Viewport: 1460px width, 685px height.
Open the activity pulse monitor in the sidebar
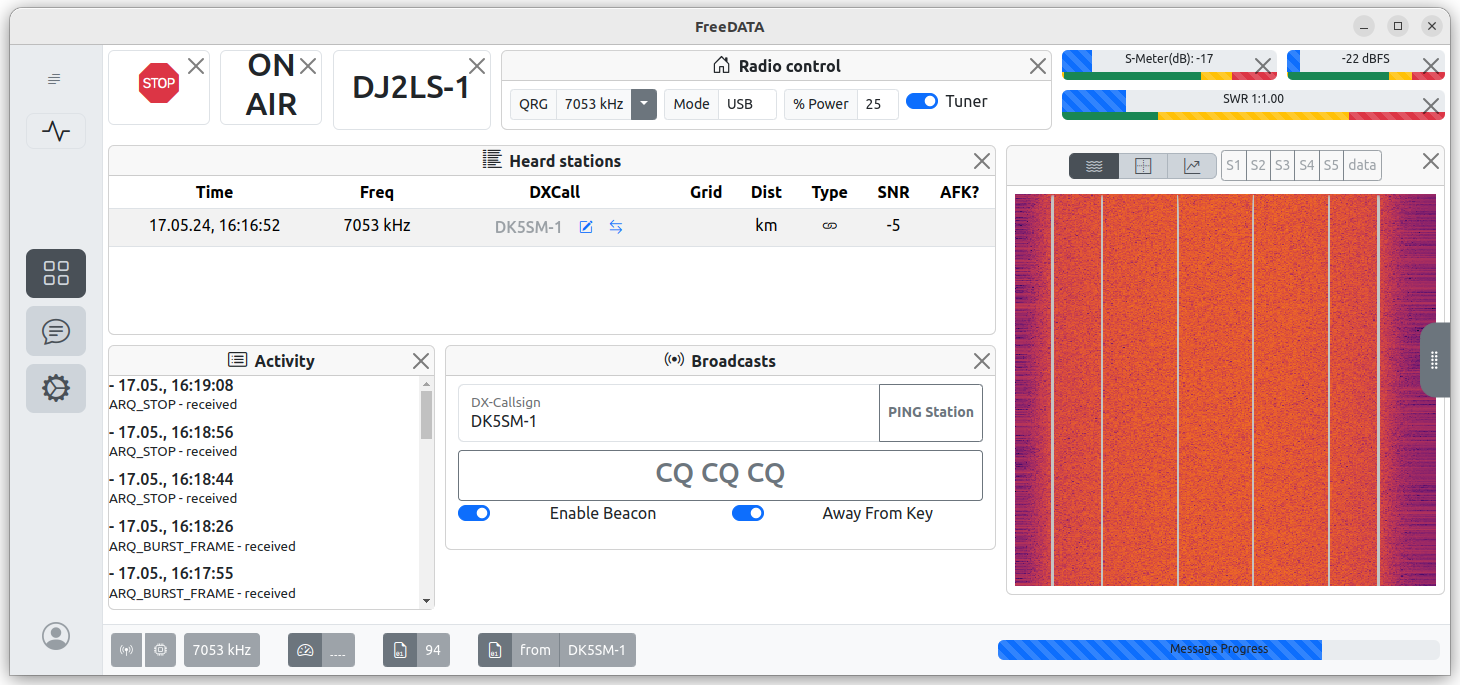(56, 131)
